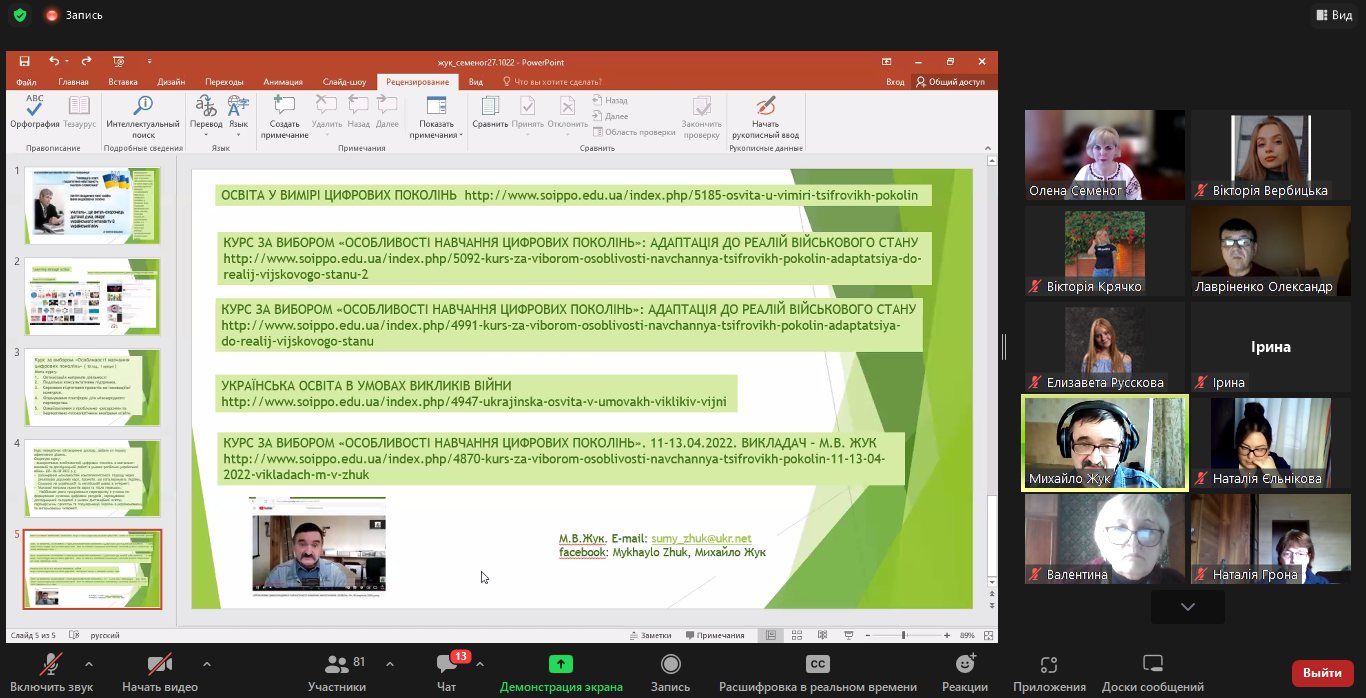Select Олена Семеног video tile
The width and height of the screenshot is (1366, 698).
pyautogui.click(x=1104, y=156)
